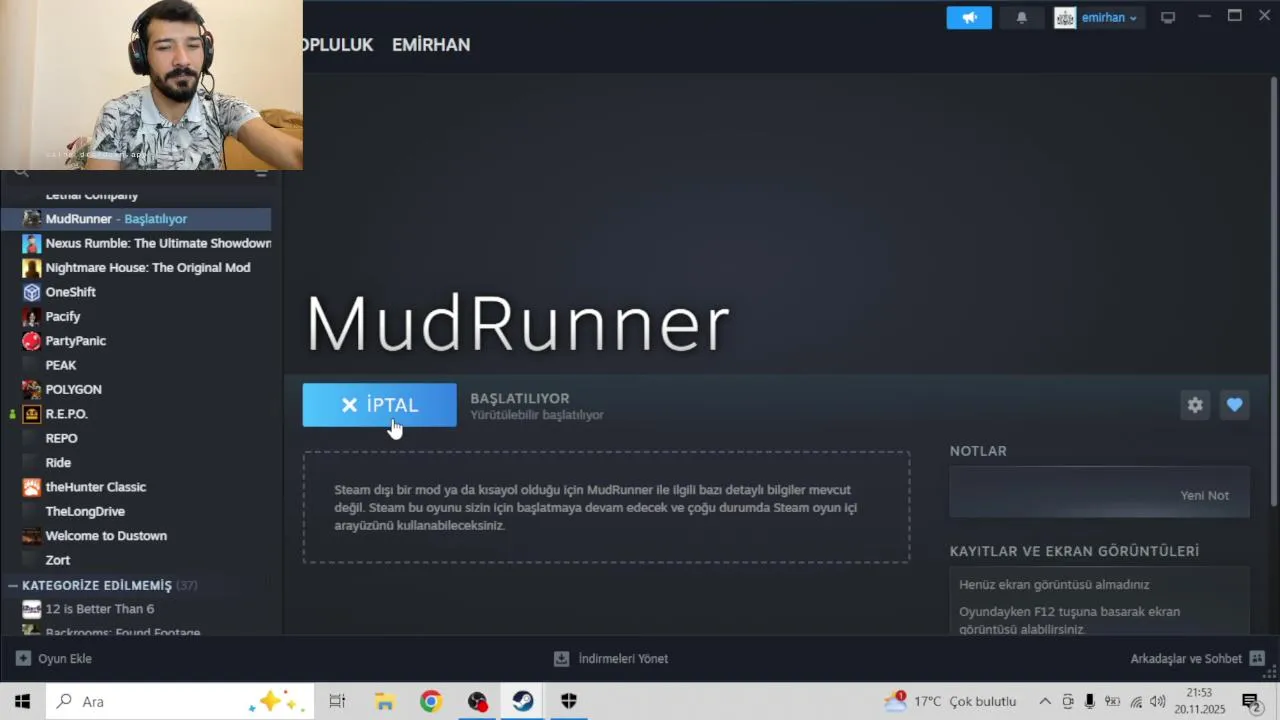Click the Pacify game icon
The width and height of the screenshot is (1280, 720).
[x=32, y=316]
